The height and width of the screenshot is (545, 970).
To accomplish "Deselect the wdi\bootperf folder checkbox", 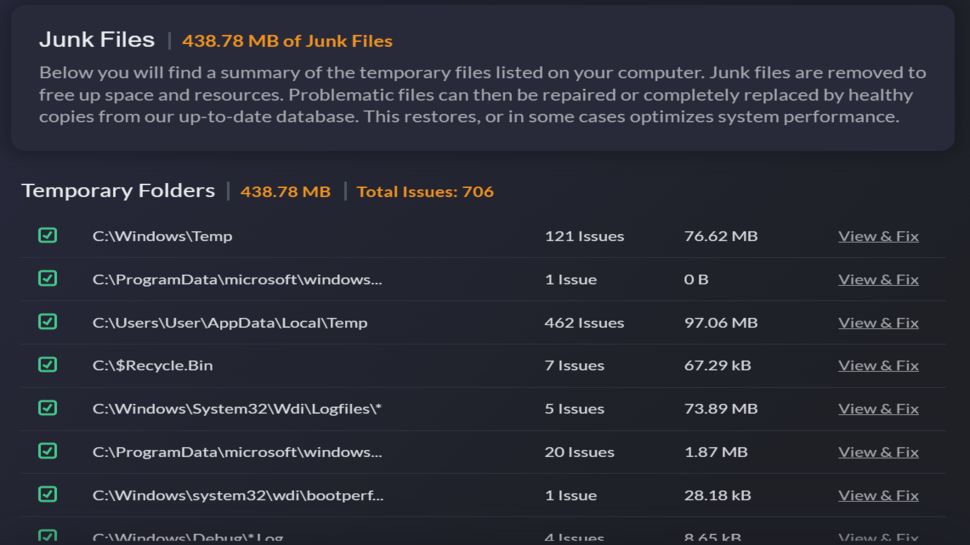I will click(x=47, y=494).
